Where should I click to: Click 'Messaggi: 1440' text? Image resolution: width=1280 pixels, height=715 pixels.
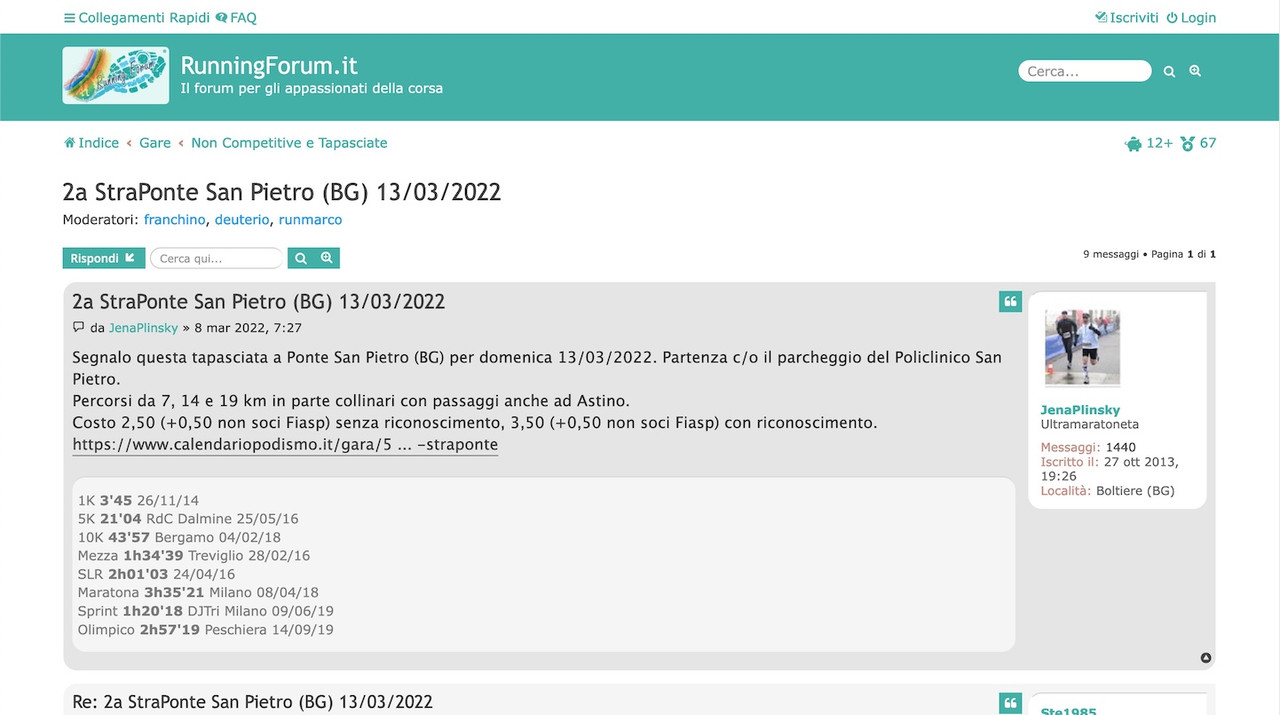1088,448
